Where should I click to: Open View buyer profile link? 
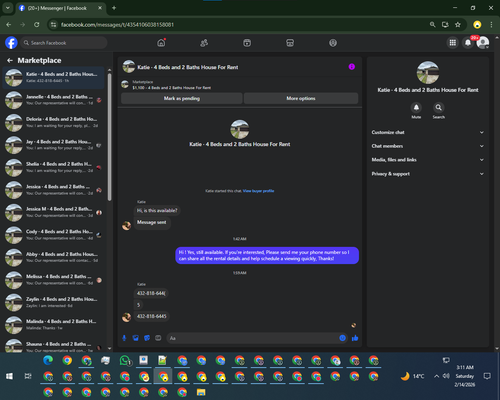[x=258, y=191]
